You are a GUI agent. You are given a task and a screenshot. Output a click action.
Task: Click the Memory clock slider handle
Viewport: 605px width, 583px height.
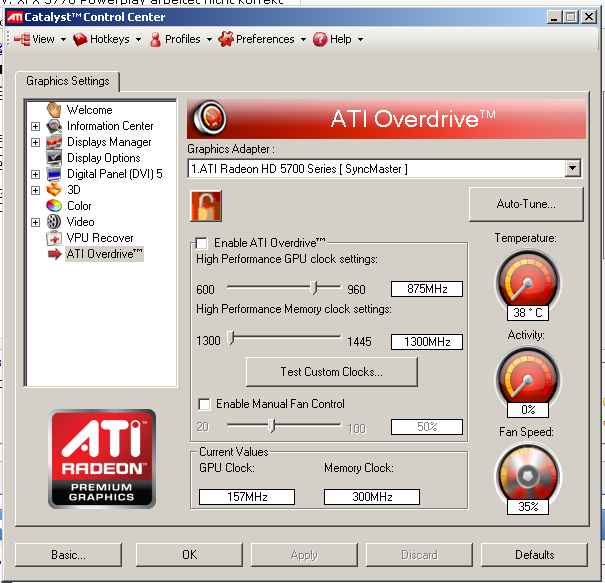click(x=232, y=338)
